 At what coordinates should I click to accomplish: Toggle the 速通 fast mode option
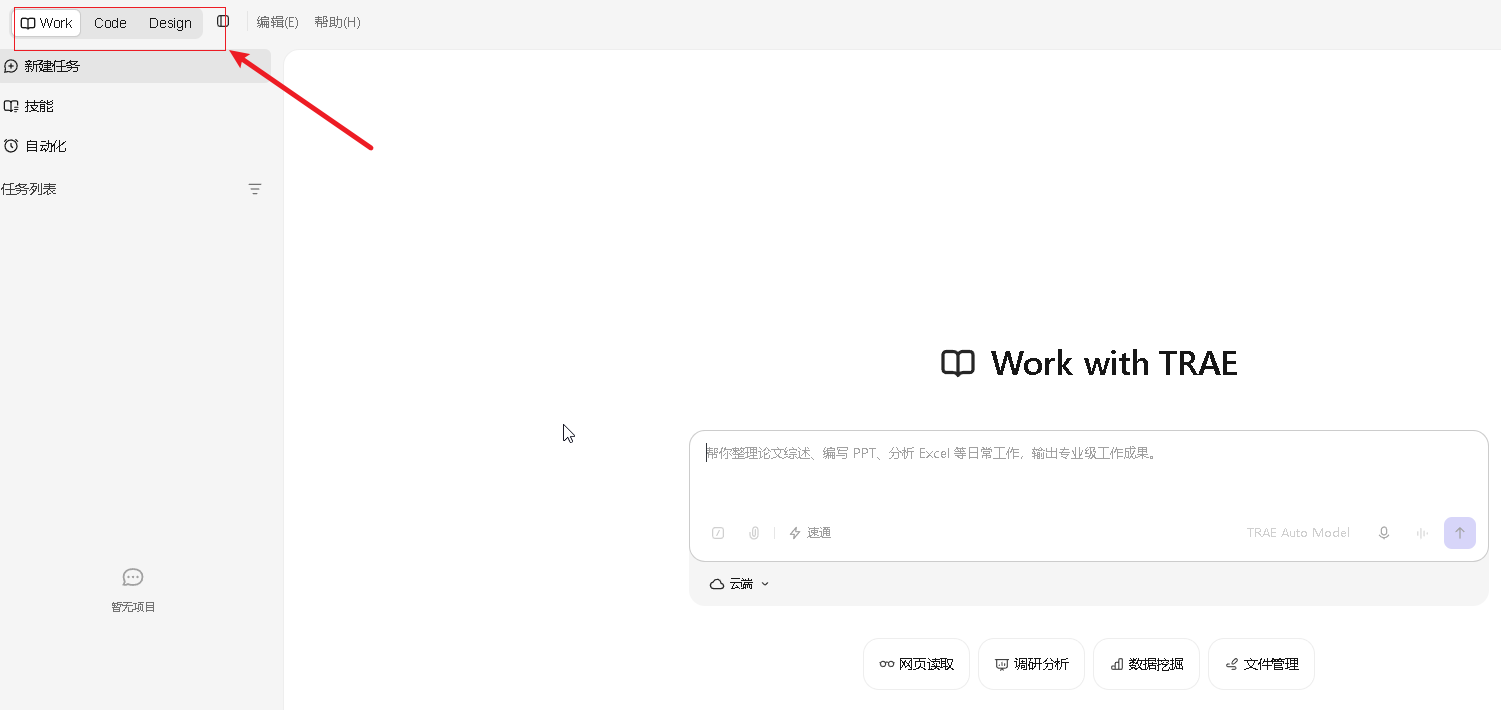[x=810, y=533]
